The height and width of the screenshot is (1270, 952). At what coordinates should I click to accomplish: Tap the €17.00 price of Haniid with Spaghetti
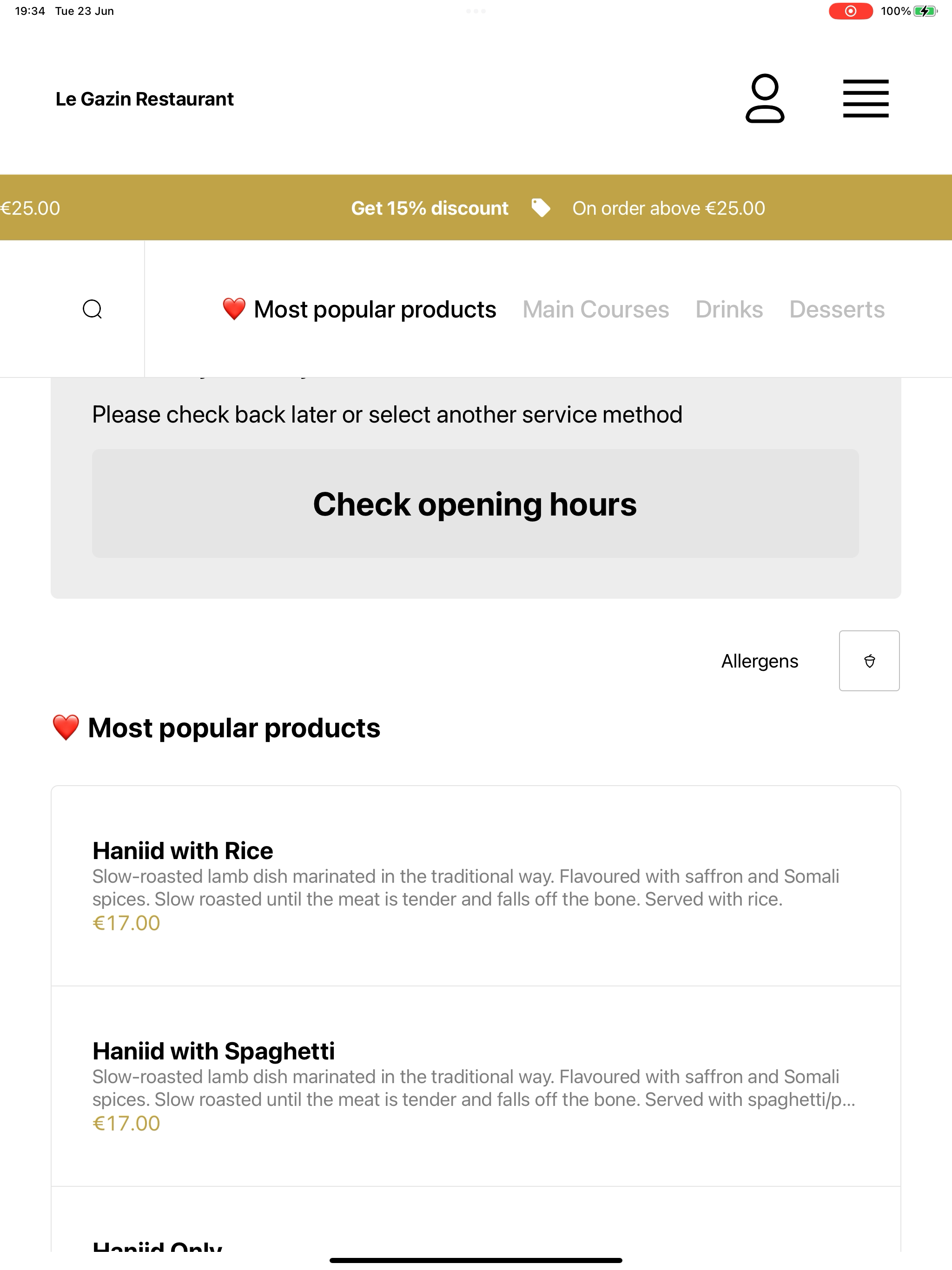tap(126, 1124)
